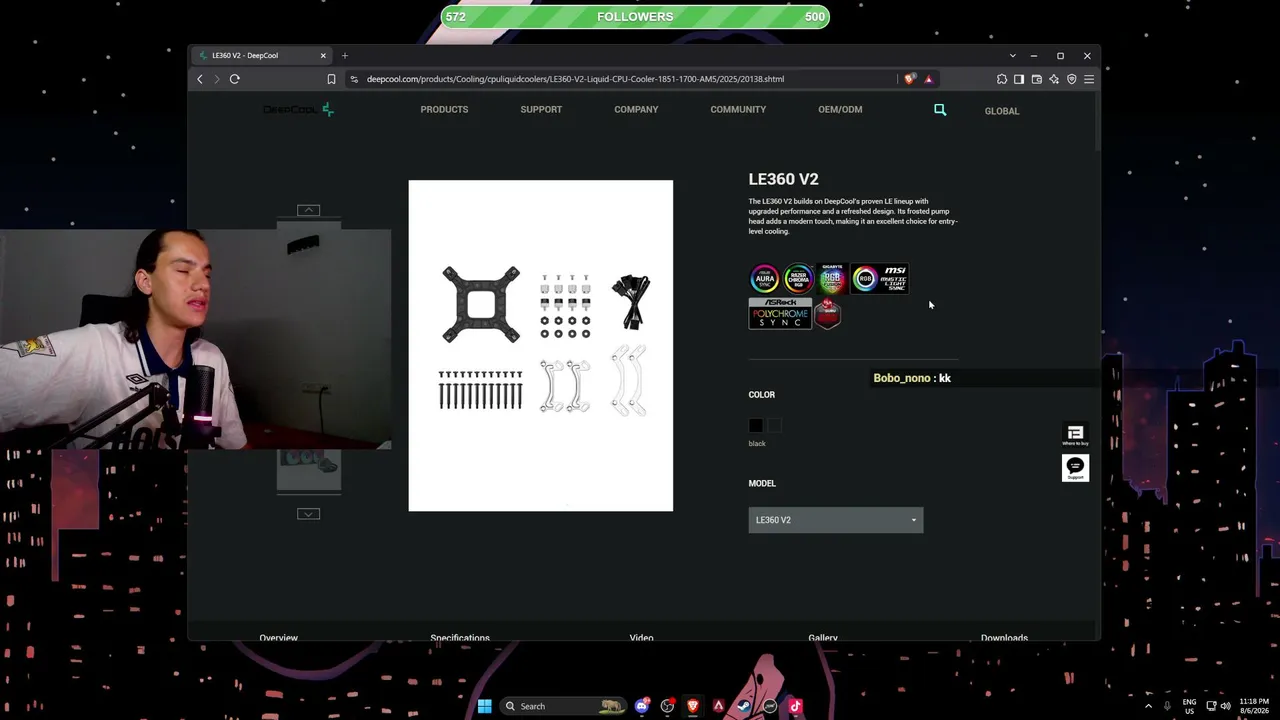Click the Where to buy icon
This screenshot has width=1280, height=720.
click(1075, 434)
